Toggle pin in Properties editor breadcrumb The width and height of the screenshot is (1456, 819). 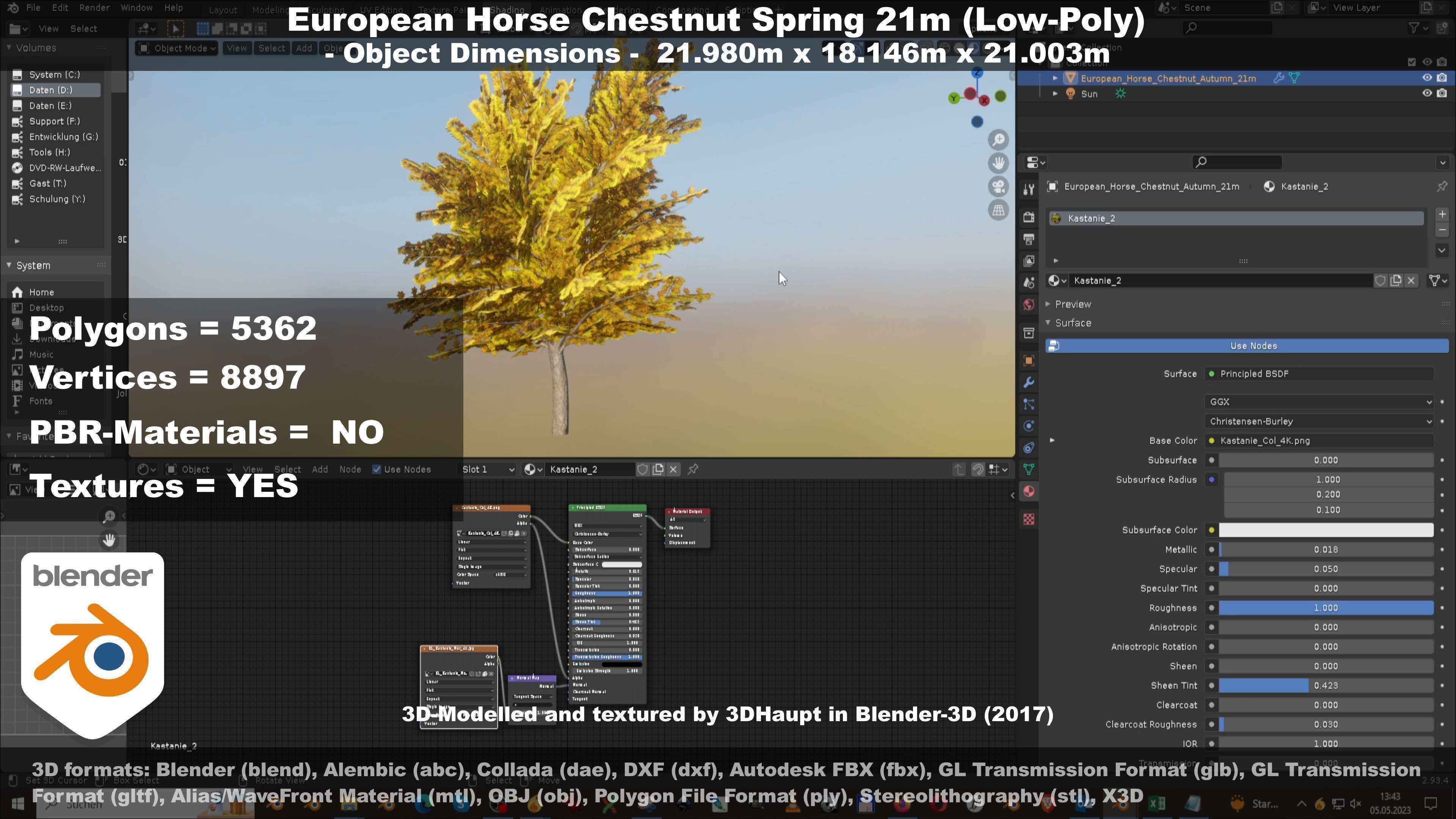1442,187
